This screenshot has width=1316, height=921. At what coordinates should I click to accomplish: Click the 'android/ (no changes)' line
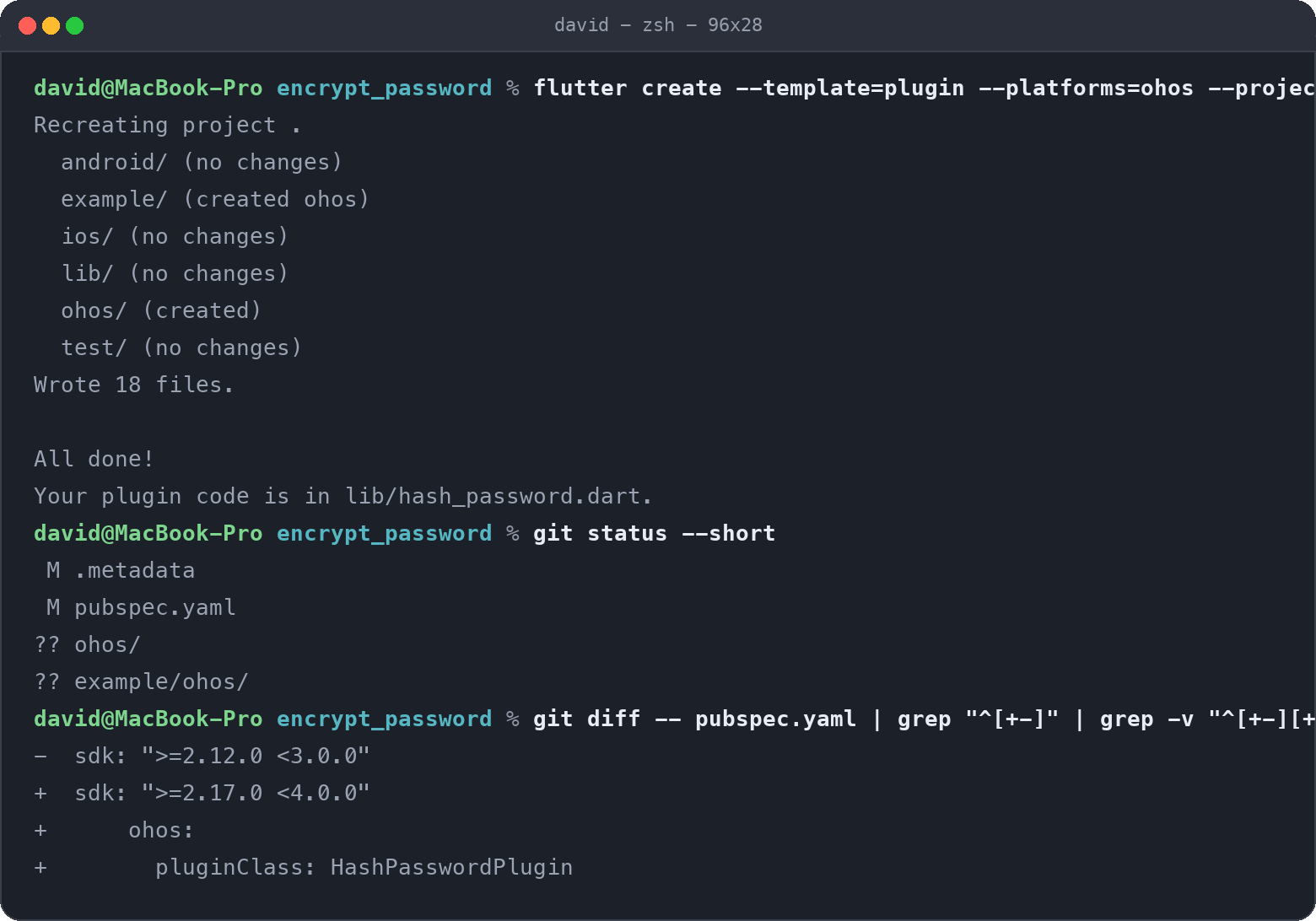click(x=202, y=162)
